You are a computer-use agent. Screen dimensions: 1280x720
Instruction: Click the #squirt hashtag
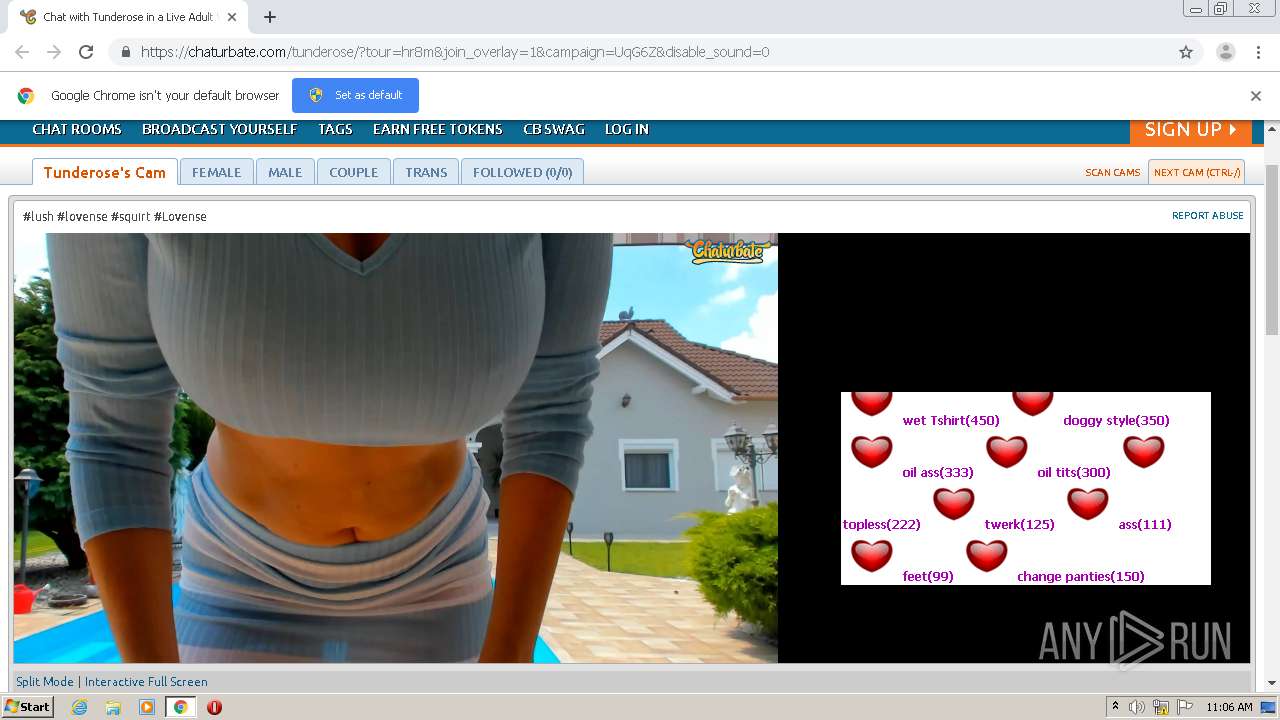coord(130,216)
